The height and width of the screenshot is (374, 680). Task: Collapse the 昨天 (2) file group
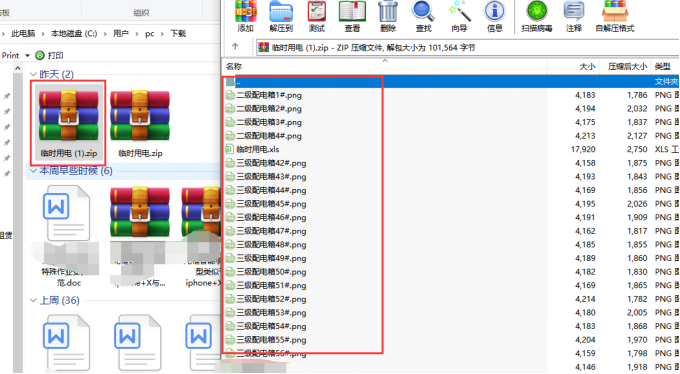[x=33, y=75]
